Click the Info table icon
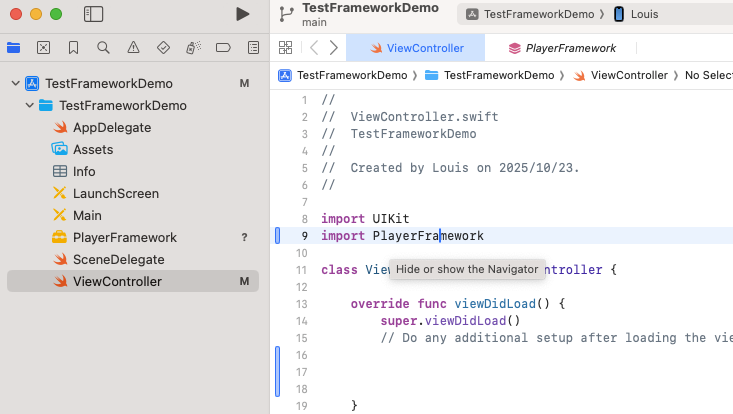This screenshot has height=414, width=733. point(60,171)
